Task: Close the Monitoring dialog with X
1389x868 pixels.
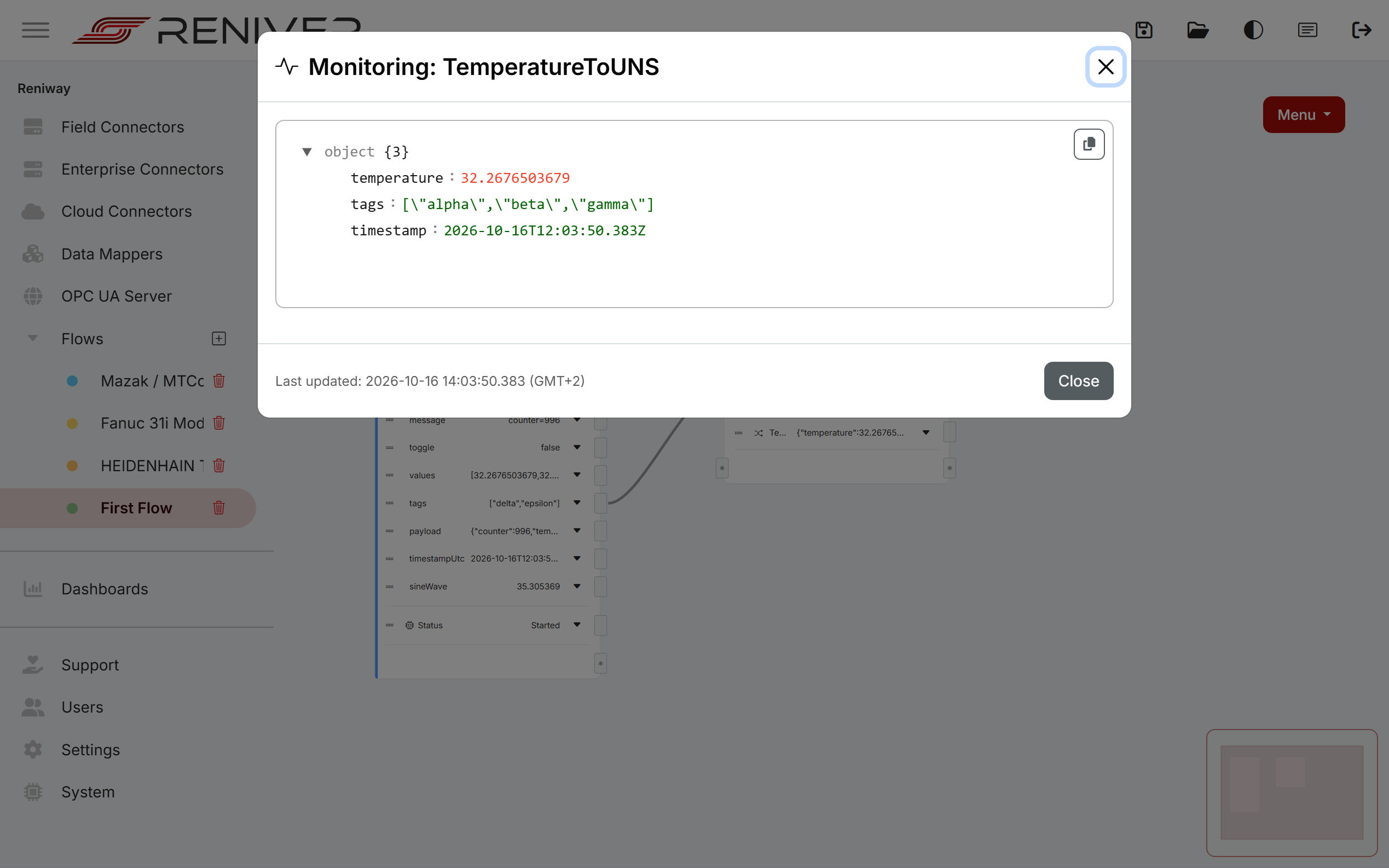Action: tap(1106, 67)
